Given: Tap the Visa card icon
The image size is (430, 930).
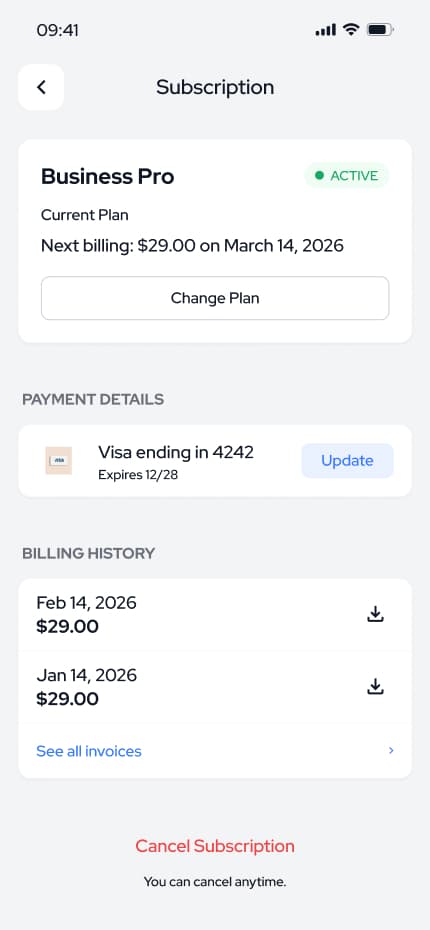Looking at the screenshot, I should tap(59, 460).
